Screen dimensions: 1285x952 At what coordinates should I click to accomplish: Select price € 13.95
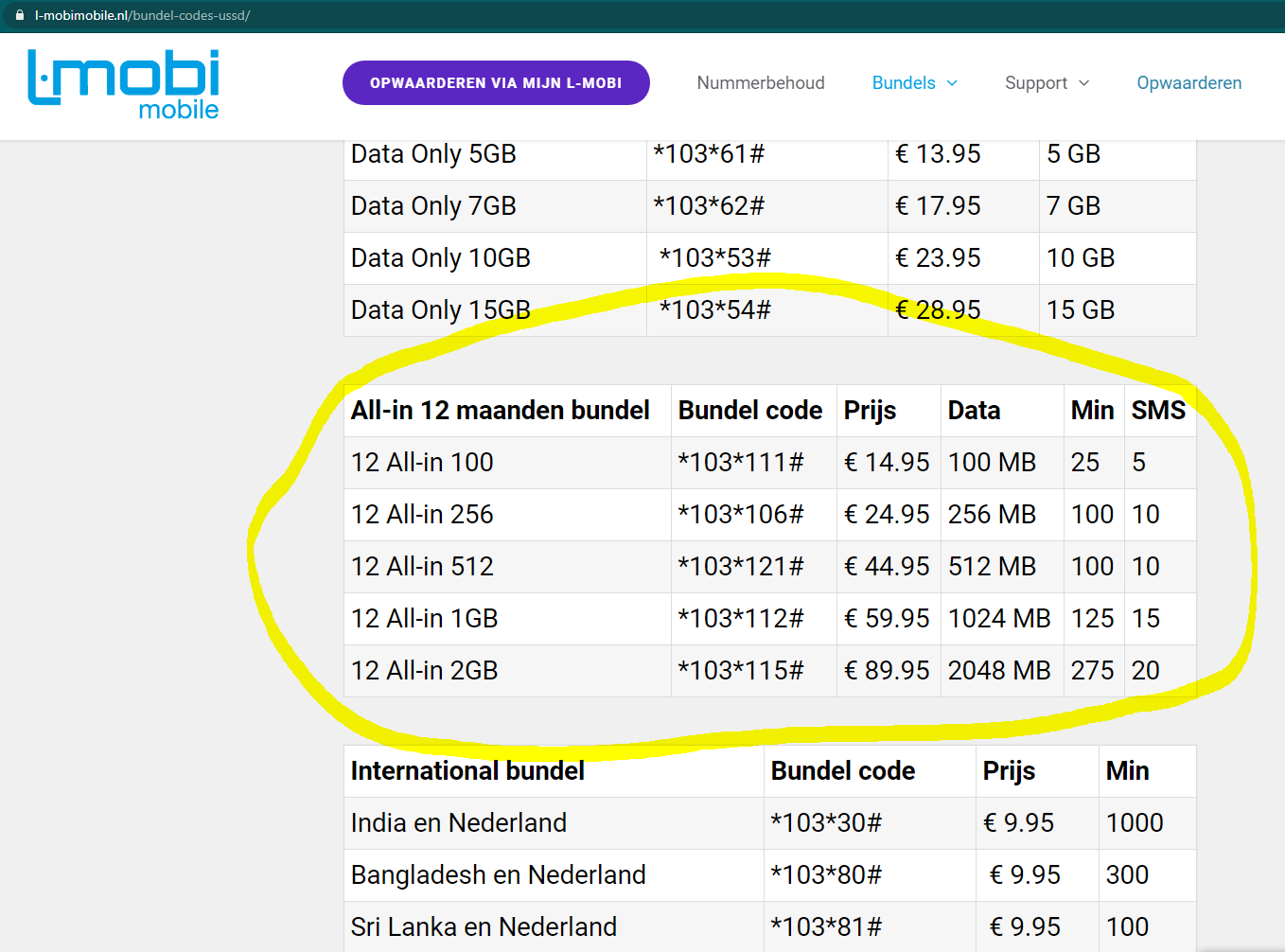(938, 154)
